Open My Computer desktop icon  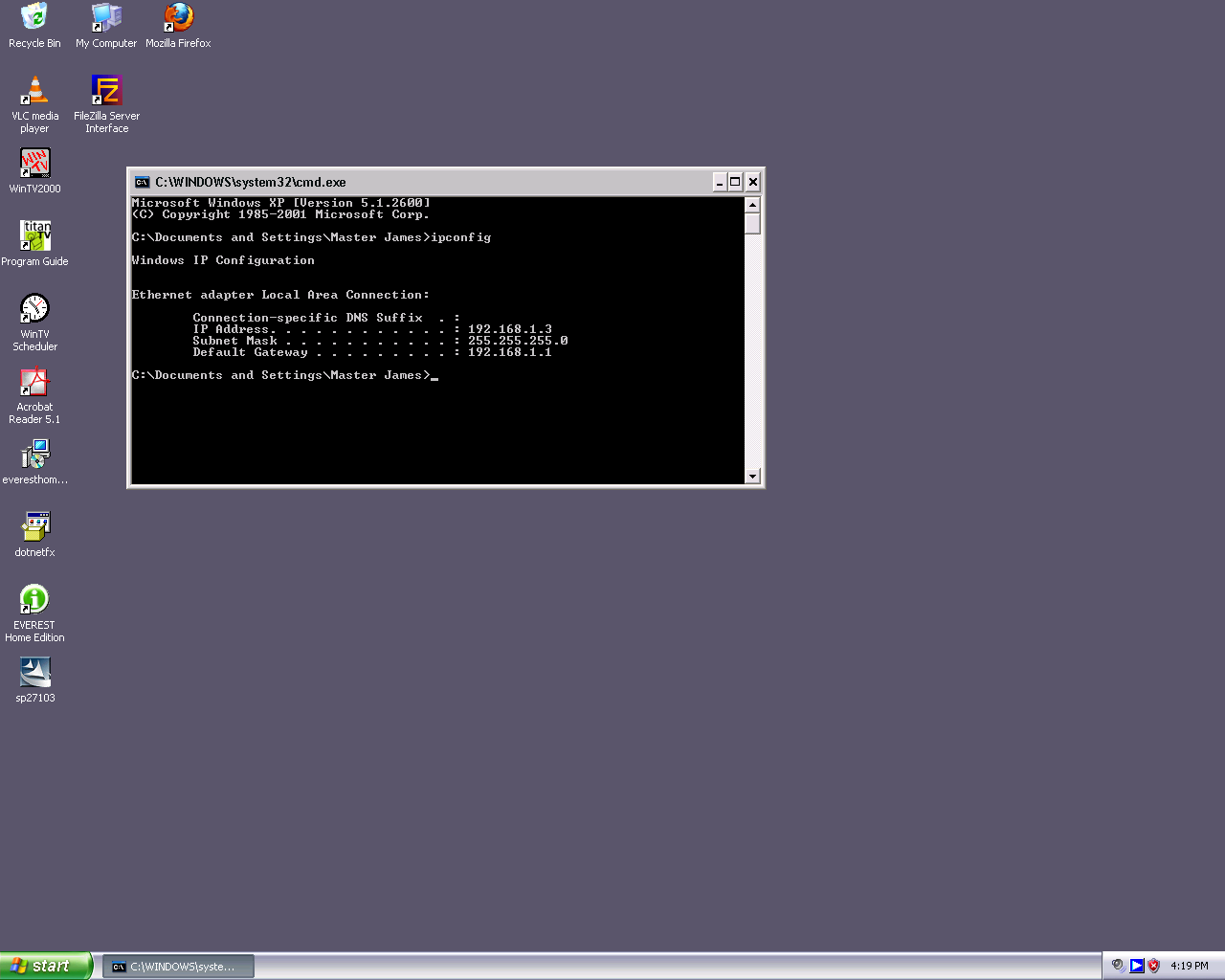tap(106, 17)
